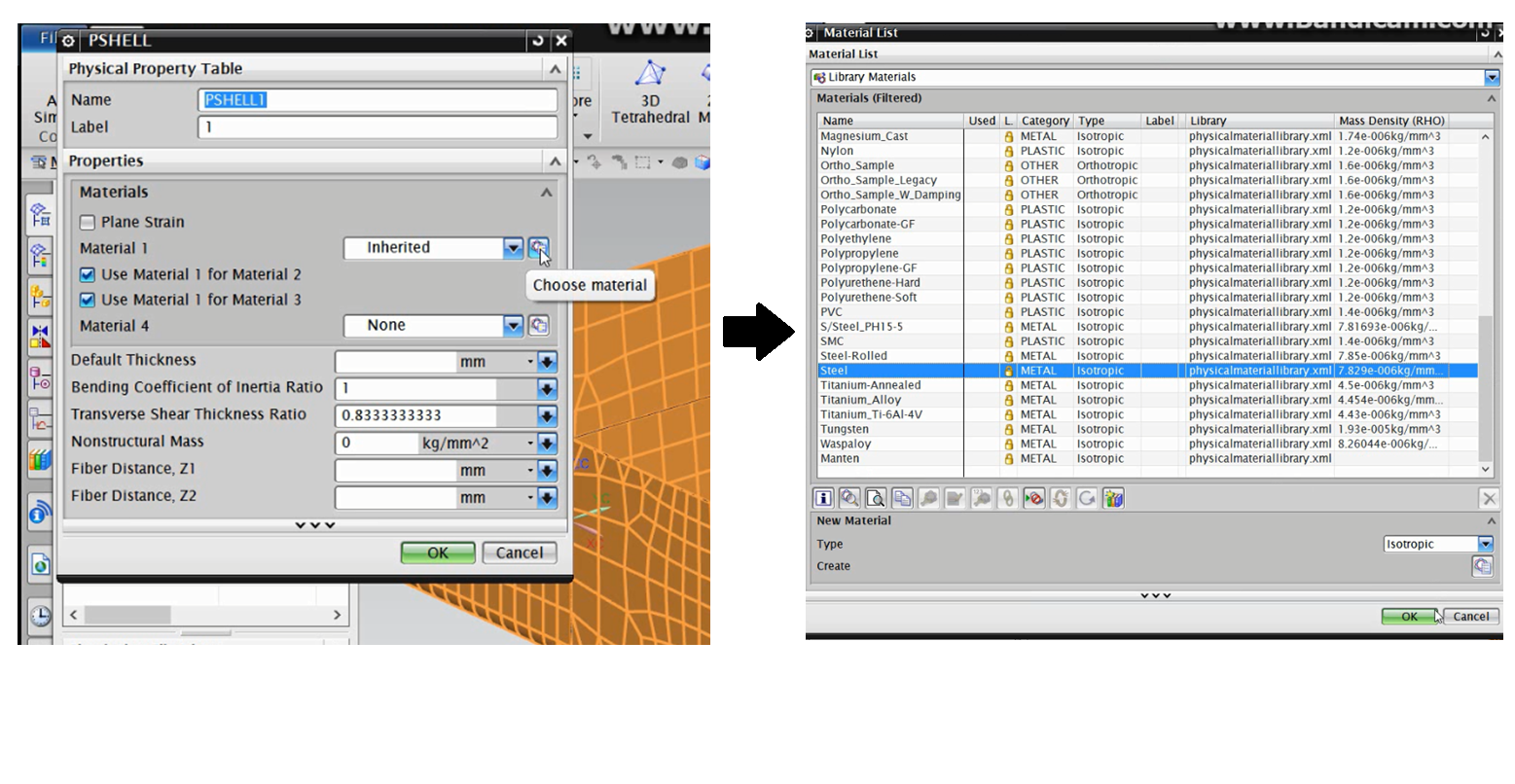
Task: Open the new material Type Isotropic dropdown
Action: click(1485, 544)
